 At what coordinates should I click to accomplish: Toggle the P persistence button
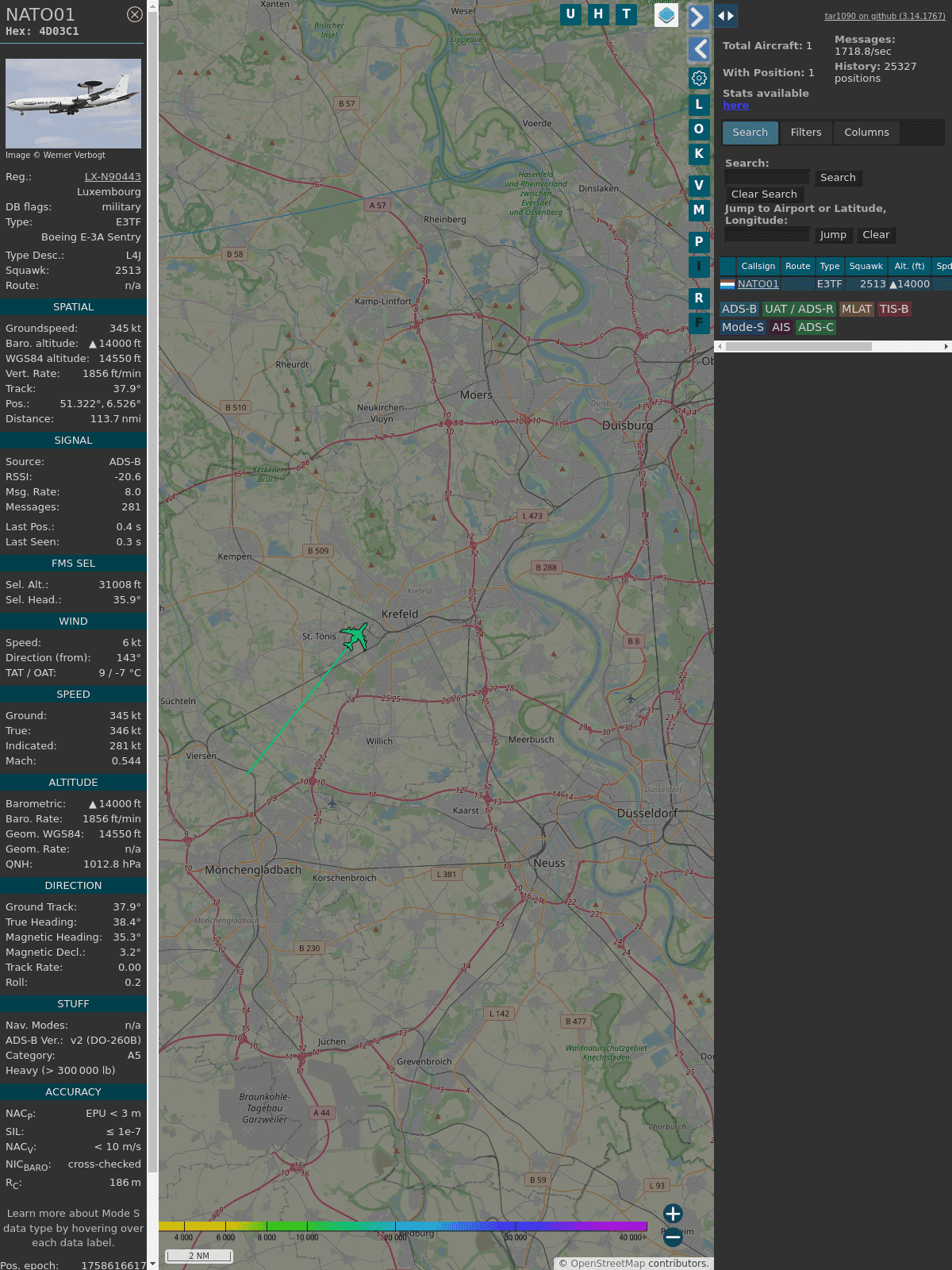click(x=699, y=241)
